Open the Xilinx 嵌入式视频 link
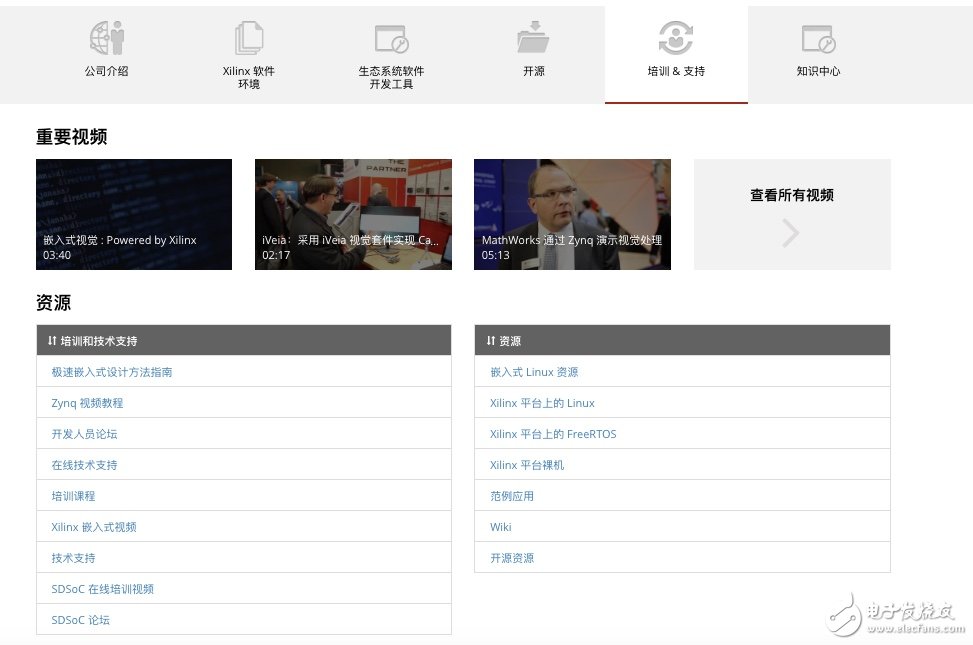973x645 pixels. (94, 527)
